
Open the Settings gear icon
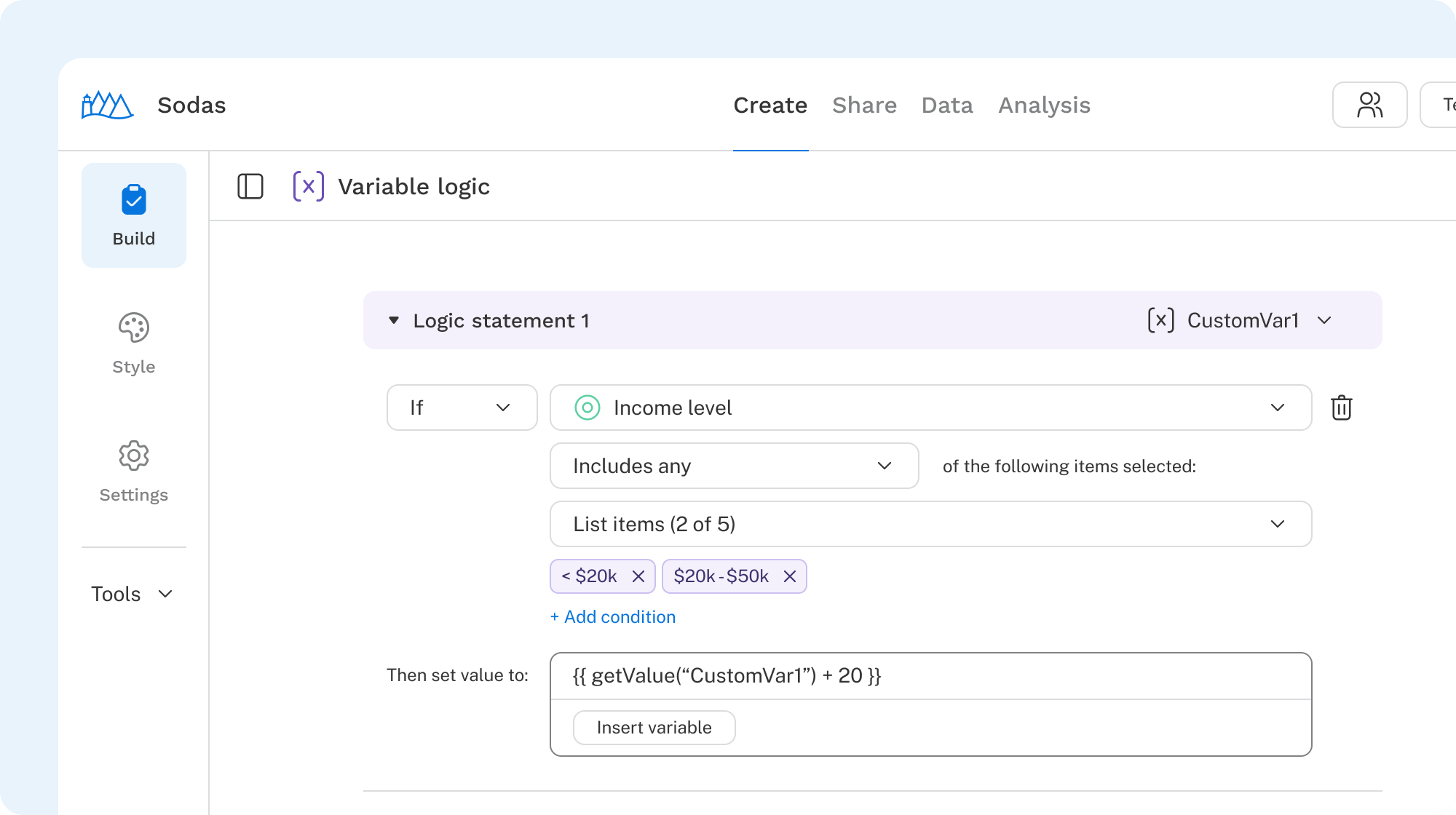[x=134, y=456]
